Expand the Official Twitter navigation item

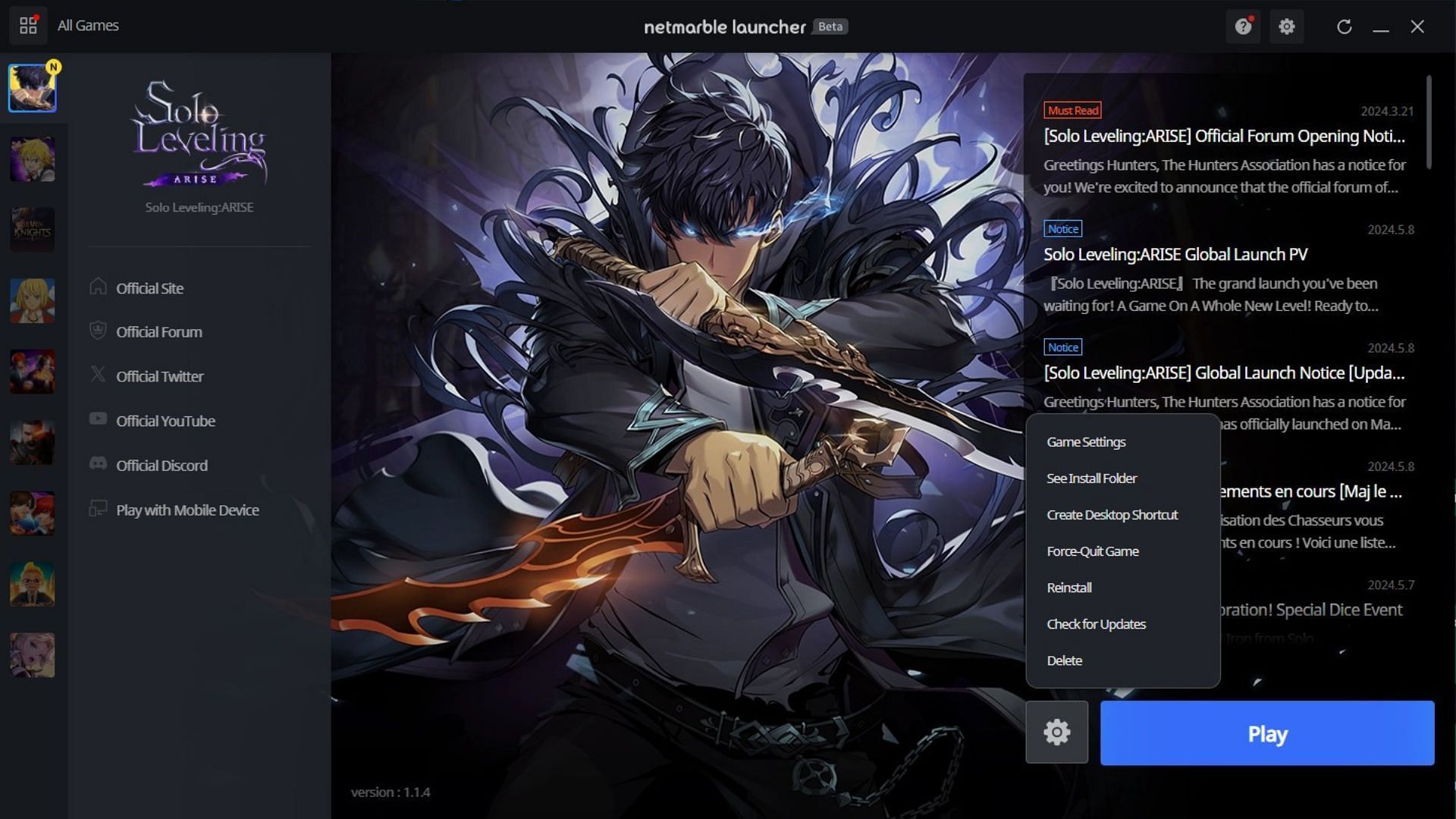pyautogui.click(x=159, y=376)
